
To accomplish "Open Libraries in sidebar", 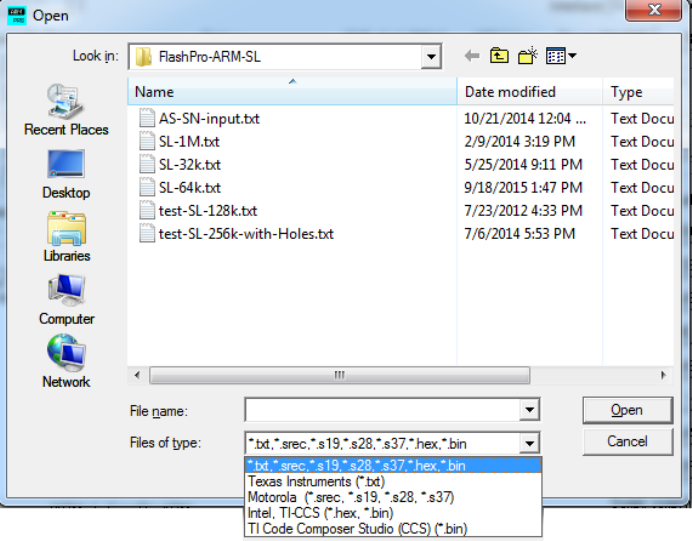I will tap(67, 237).
